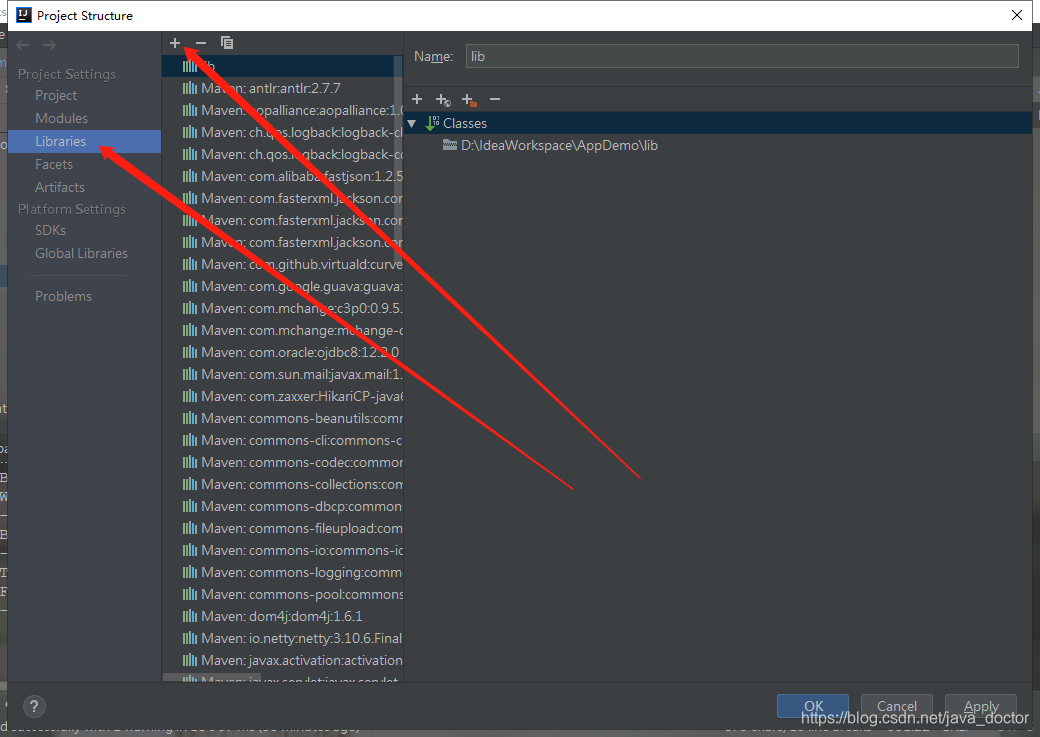The height and width of the screenshot is (737, 1040).
Task: Select Maven: com.mchange:mchange-c library
Action: (x=283, y=330)
